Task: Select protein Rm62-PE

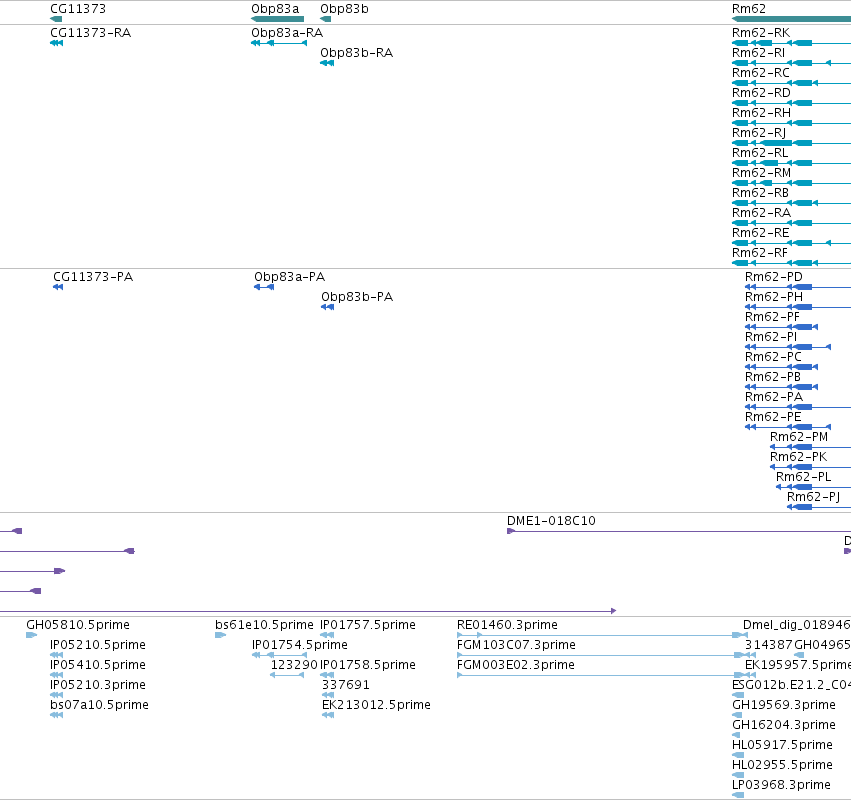Action: [x=773, y=417]
